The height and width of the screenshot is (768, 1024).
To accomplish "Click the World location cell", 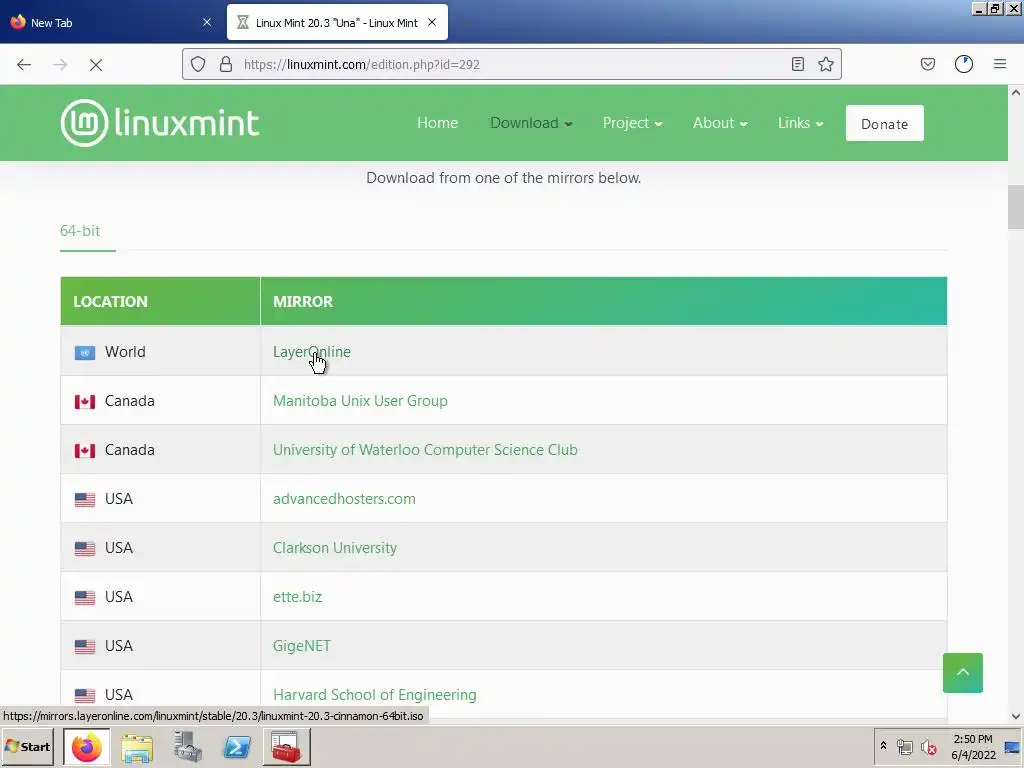I will tap(161, 351).
